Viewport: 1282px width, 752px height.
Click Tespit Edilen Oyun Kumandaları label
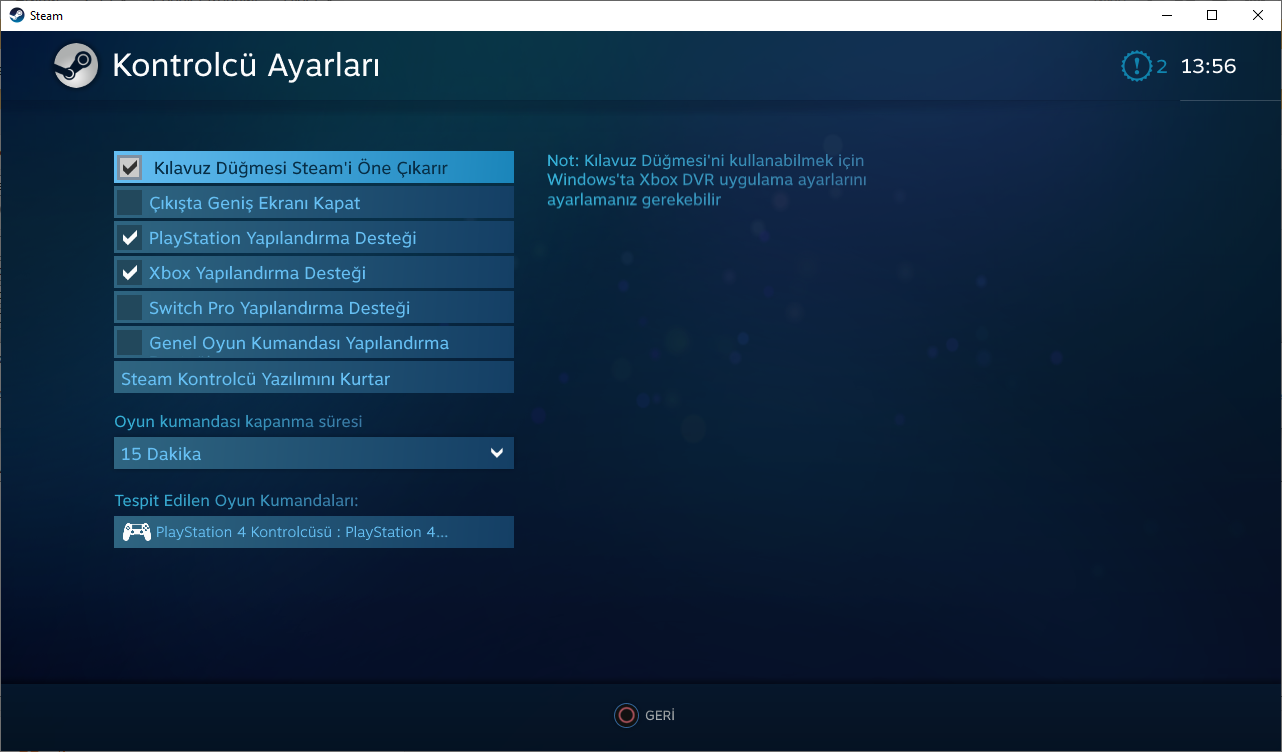[x=236, y=500]
